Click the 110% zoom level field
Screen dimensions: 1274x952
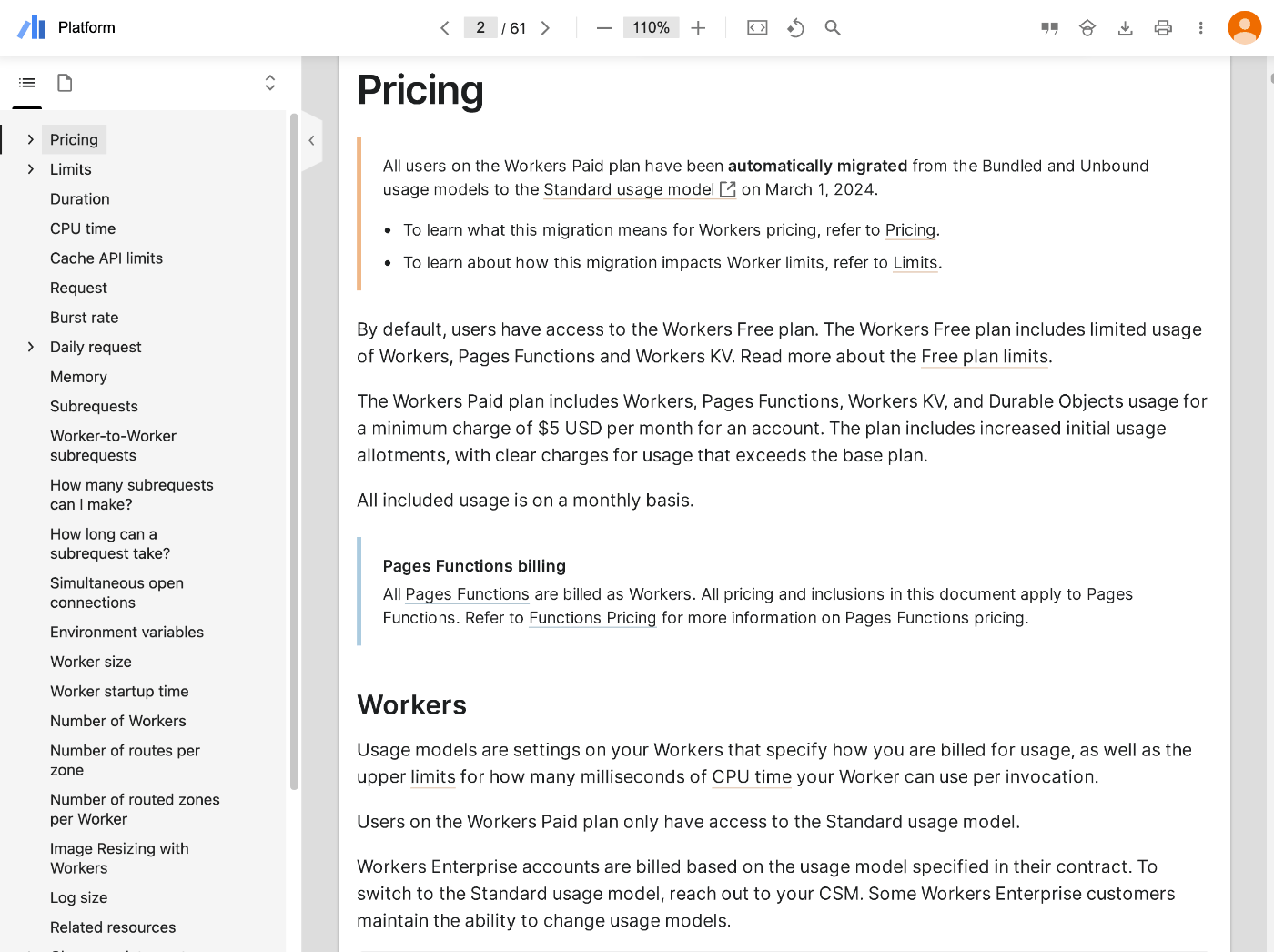click(x=652, y=27)
